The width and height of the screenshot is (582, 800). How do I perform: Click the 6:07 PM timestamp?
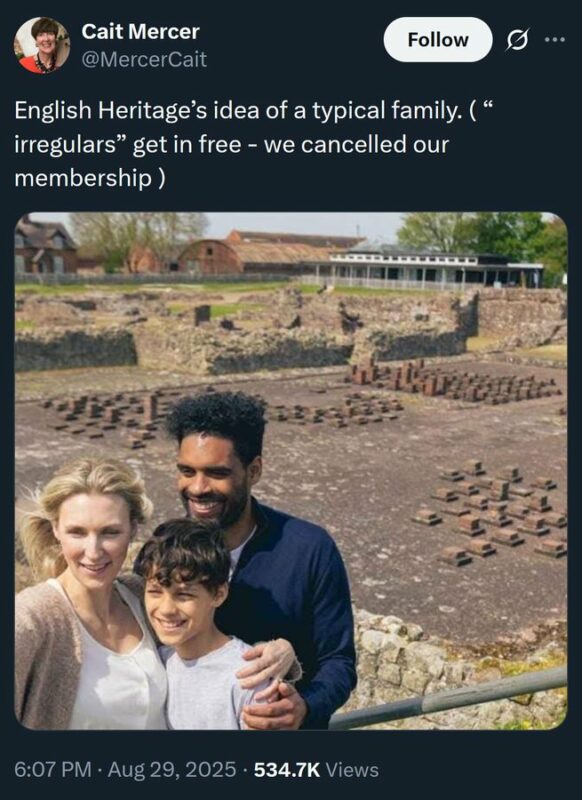[53, 769]
